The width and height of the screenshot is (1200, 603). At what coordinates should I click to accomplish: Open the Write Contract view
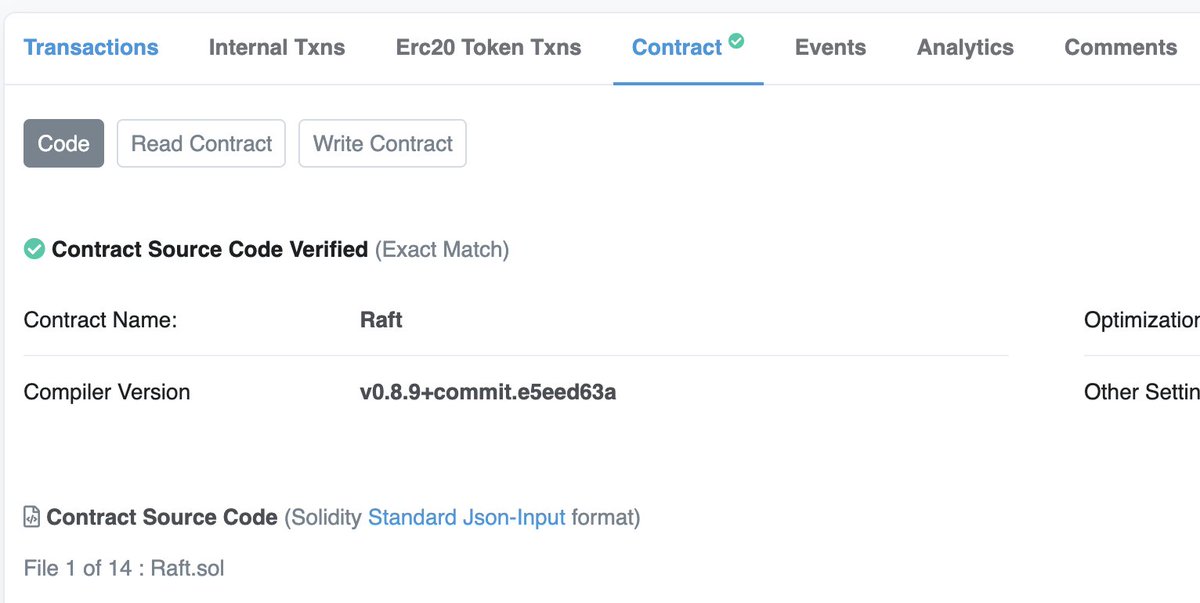tap(382, 144)
